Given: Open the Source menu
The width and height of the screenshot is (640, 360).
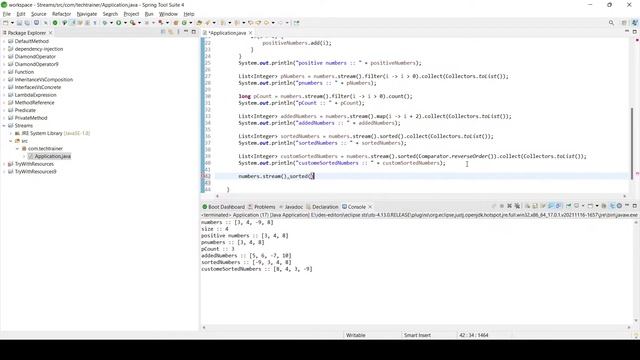Looking at the screenshot, I should pyautogui.click(x=39, y=14).
